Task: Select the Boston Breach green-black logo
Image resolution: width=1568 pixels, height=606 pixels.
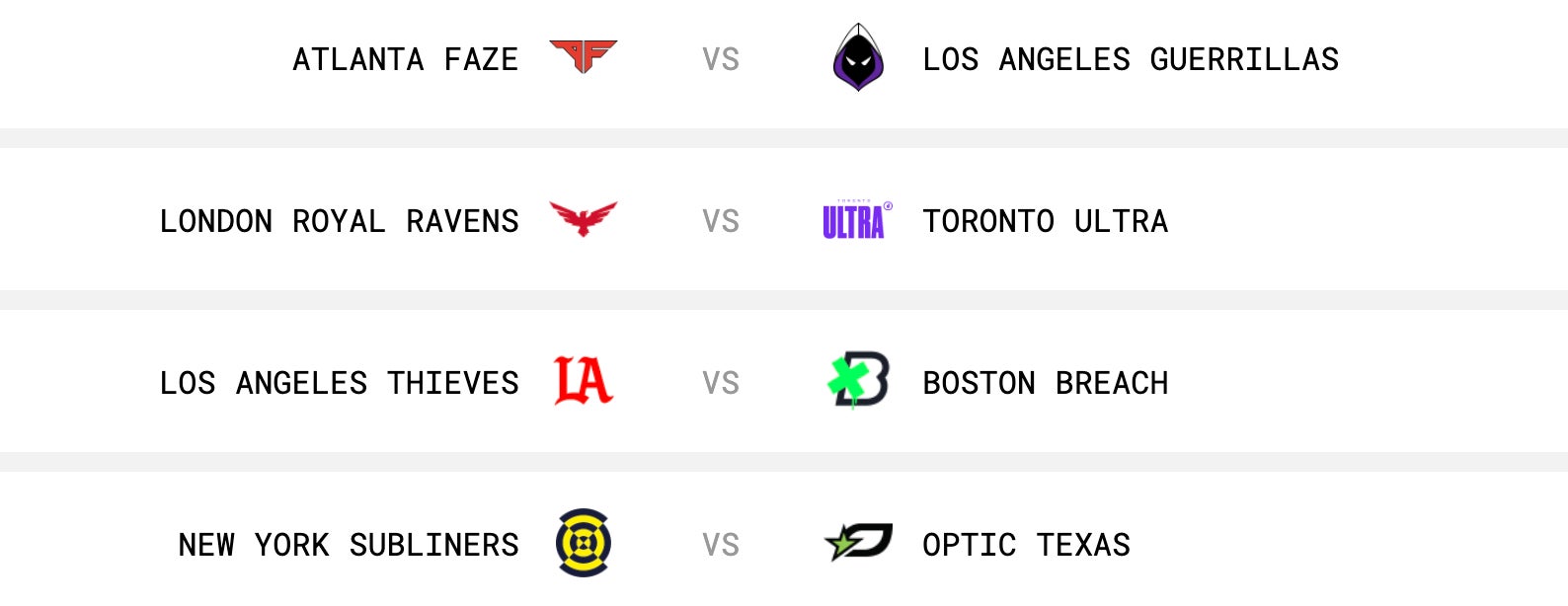Action: pyautogui.click(x=858, y=380)
